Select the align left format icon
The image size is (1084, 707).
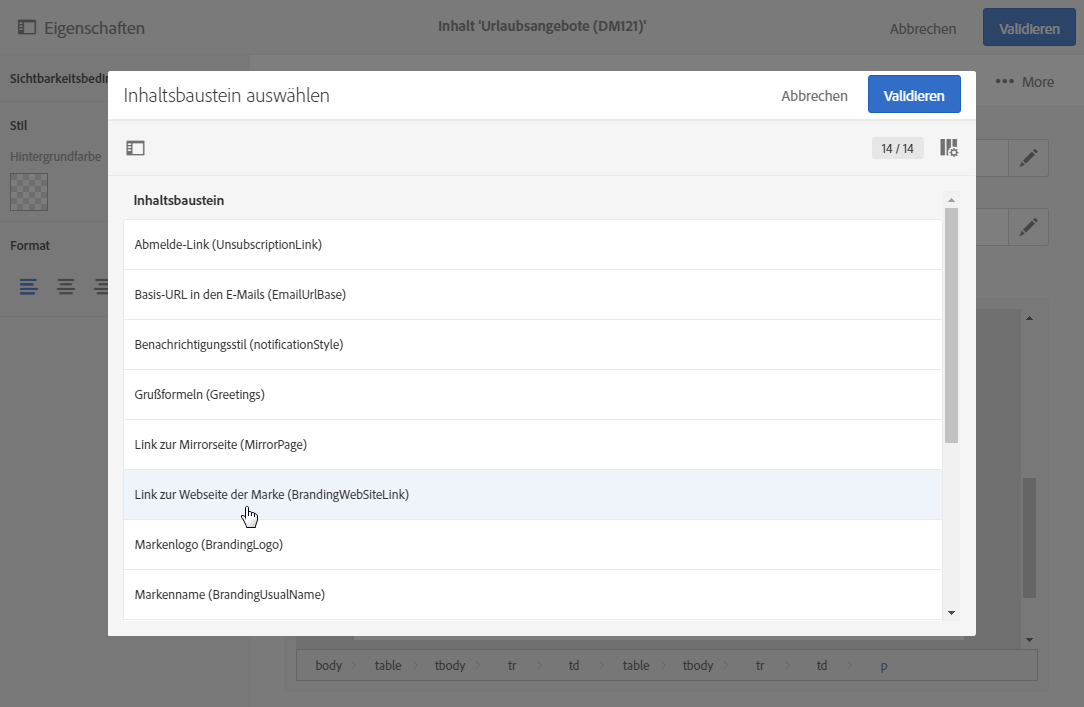pos(29,287)
